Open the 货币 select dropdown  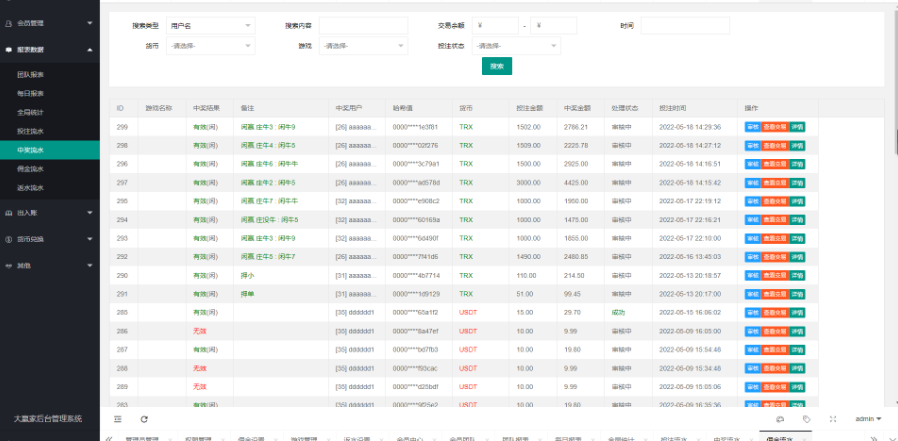pyautogui.click(x=211, y=46)
